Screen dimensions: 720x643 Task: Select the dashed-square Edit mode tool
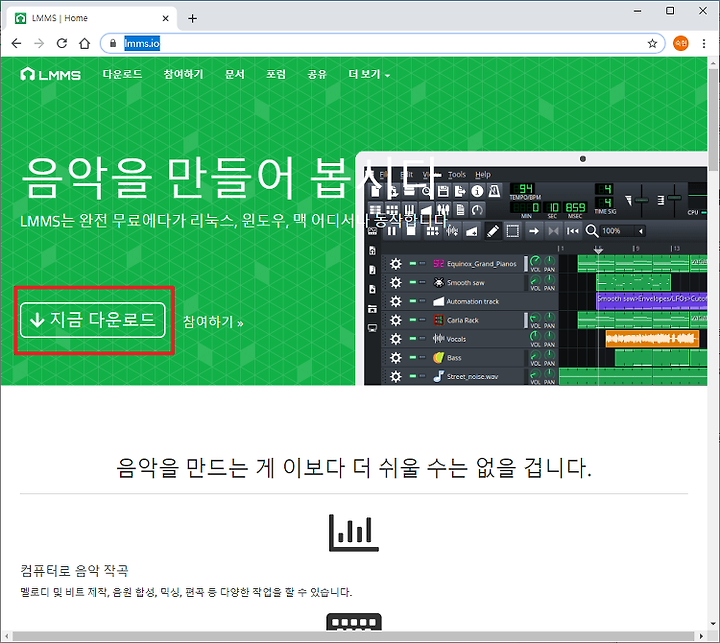point(512,231)
